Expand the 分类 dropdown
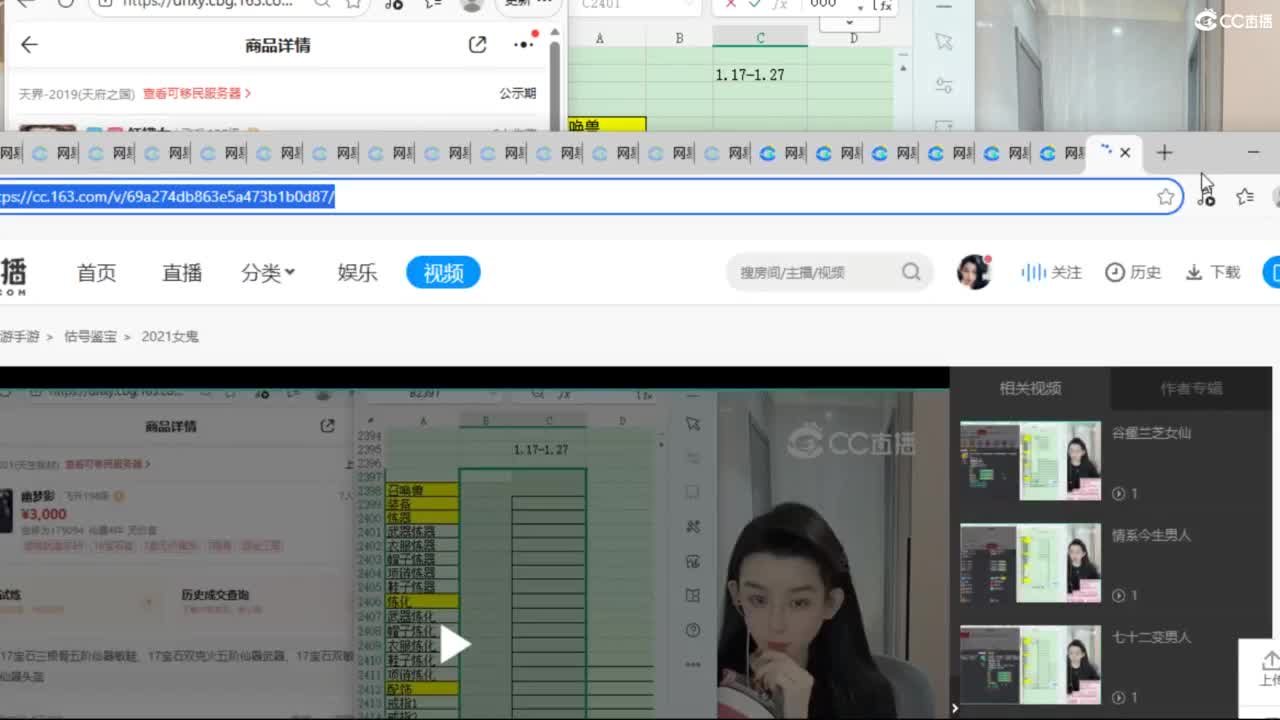1280x720 pixels. (x=268, y=273)
